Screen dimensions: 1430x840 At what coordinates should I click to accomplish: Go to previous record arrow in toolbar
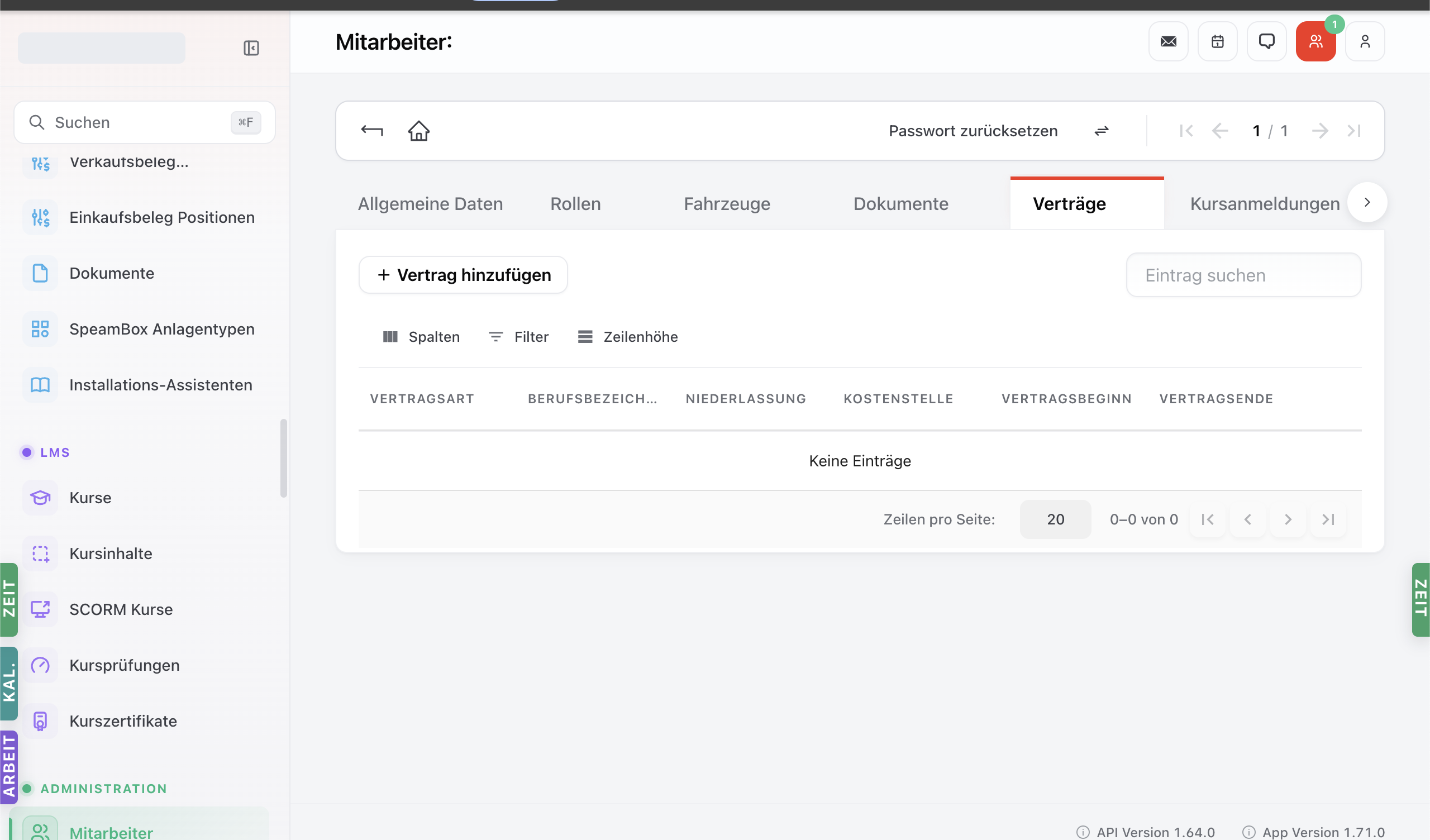(1219, 131)
